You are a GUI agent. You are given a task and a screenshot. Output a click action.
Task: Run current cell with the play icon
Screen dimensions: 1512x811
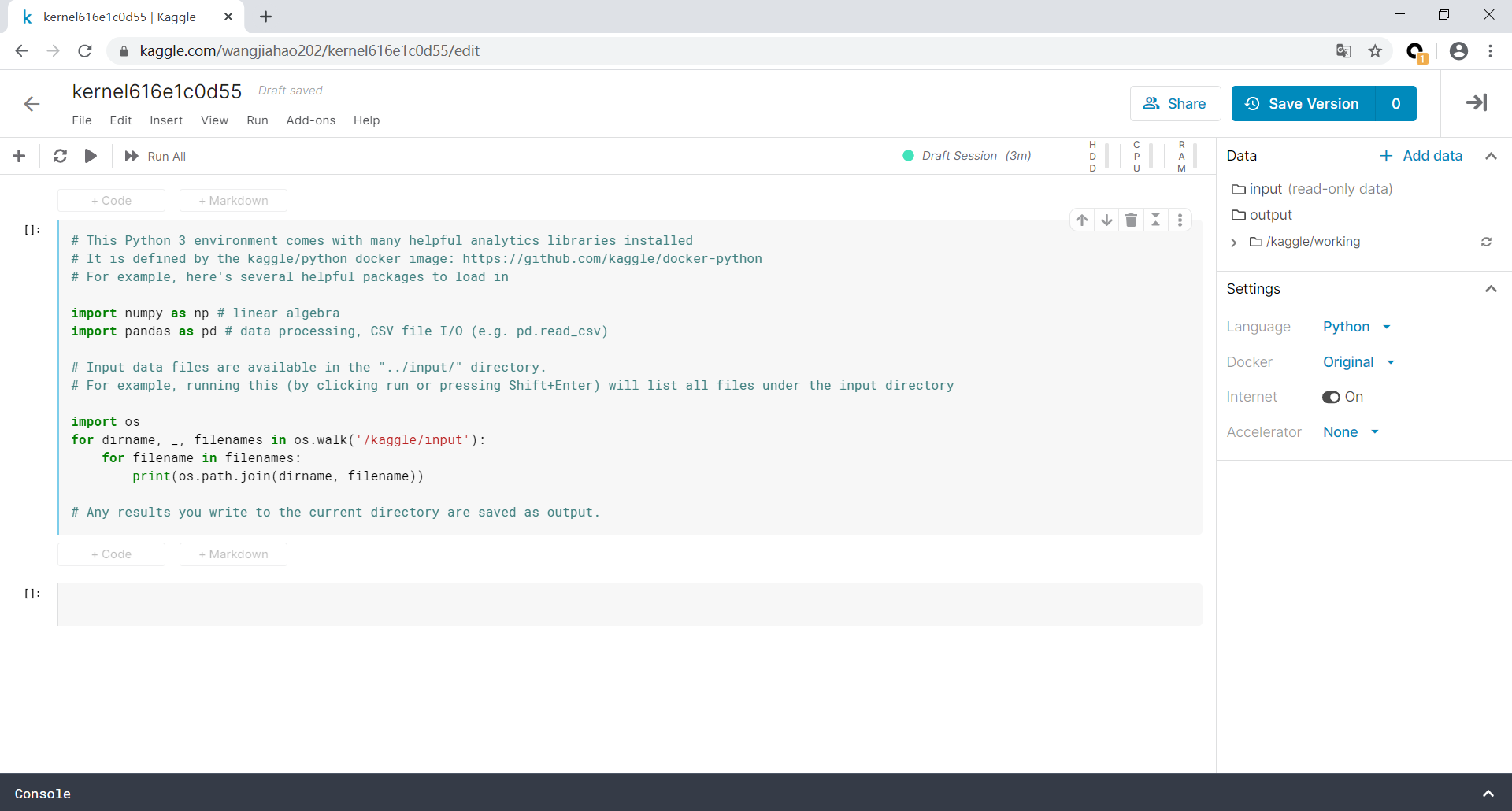(x=91, y=156)
